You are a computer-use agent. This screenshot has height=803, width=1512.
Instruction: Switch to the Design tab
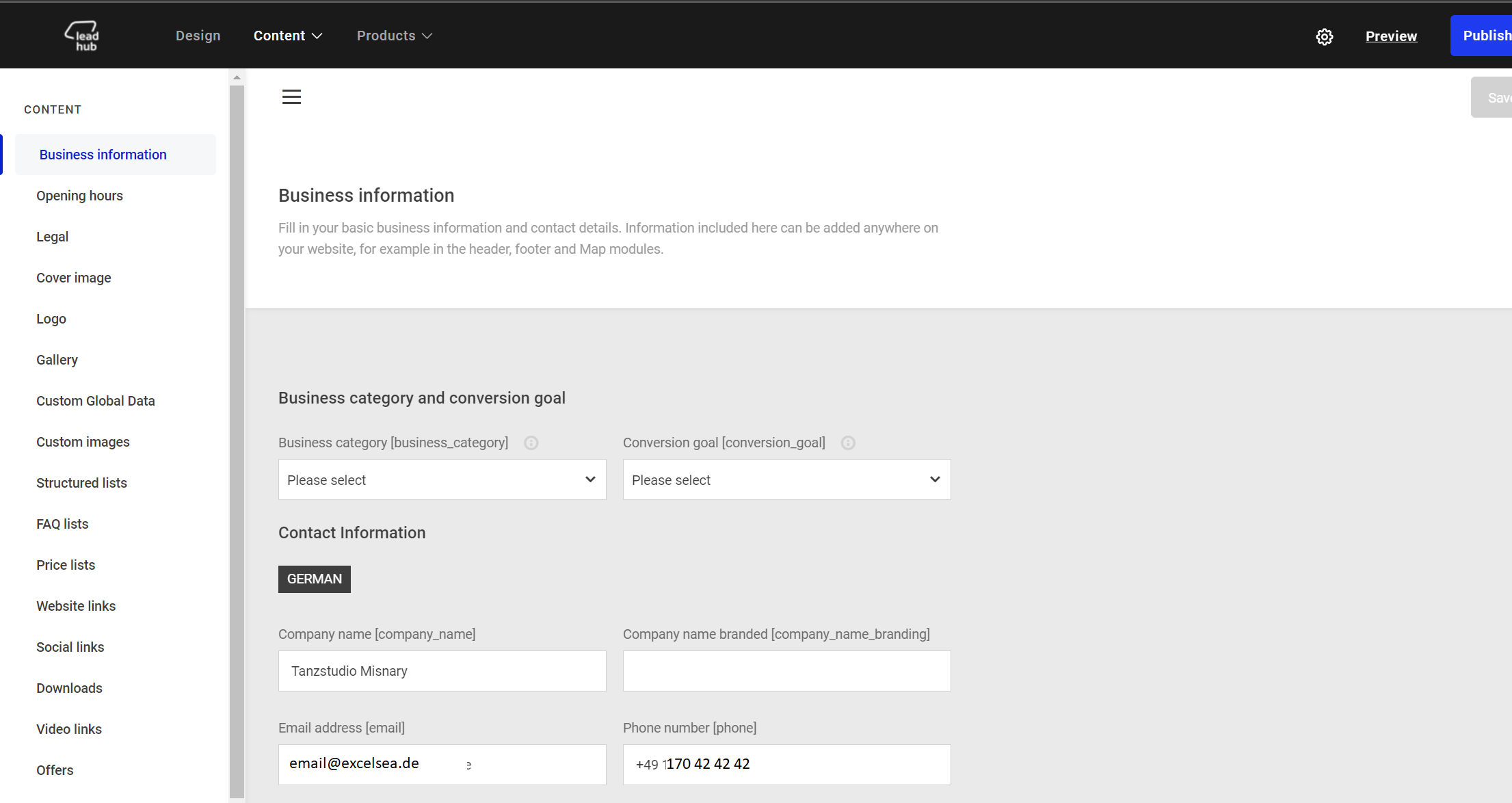(198, 36)
